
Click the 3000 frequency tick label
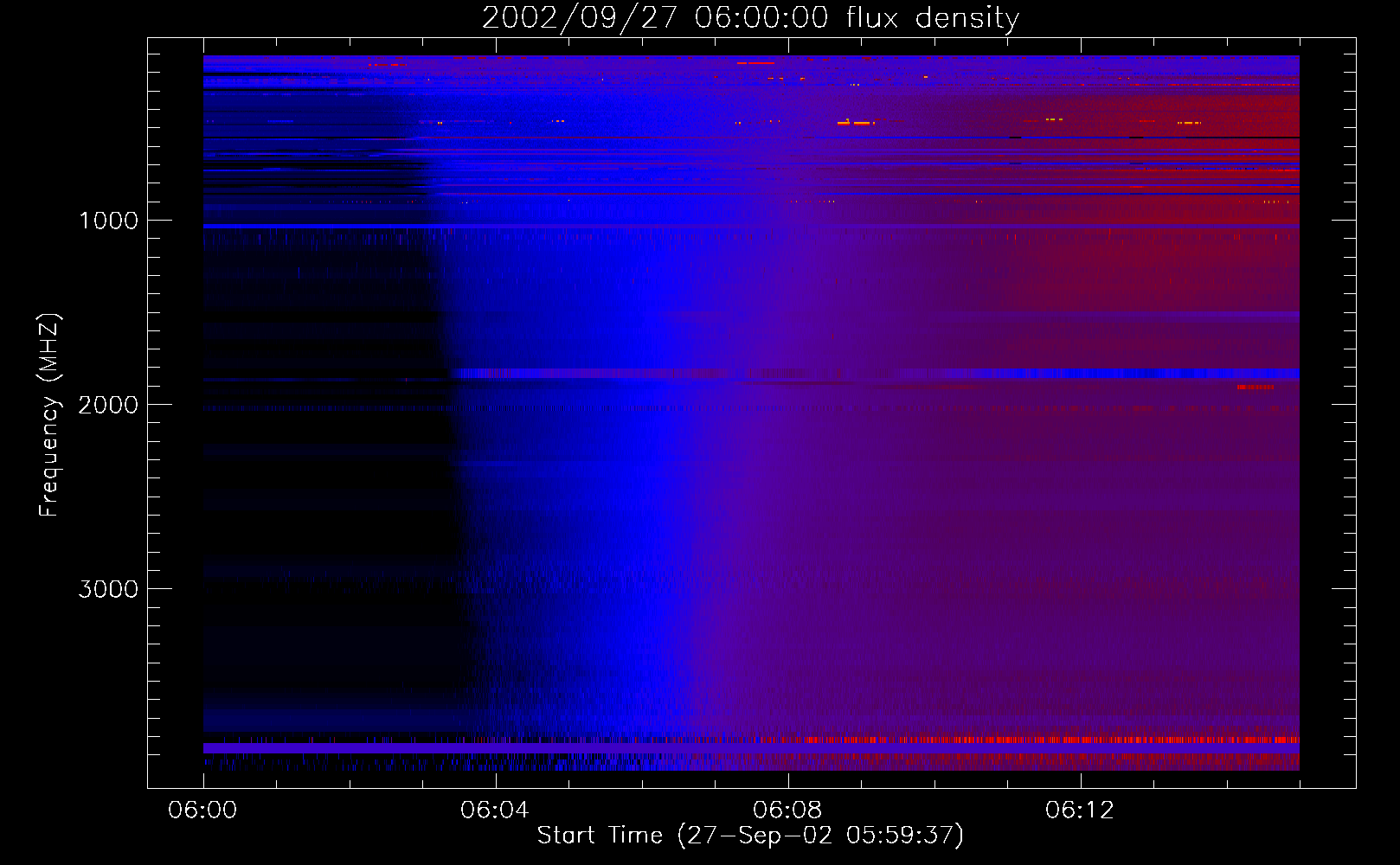(108, 589)
